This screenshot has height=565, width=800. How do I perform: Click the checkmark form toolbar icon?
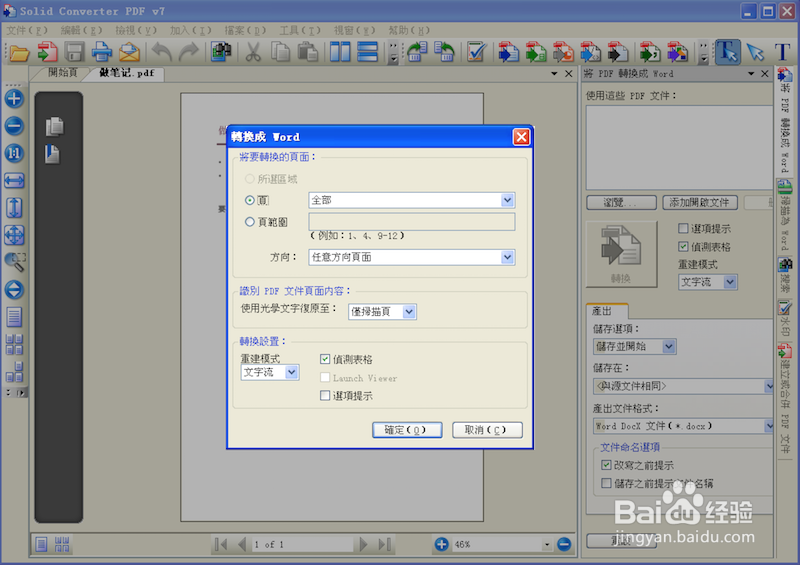point(476,52)
